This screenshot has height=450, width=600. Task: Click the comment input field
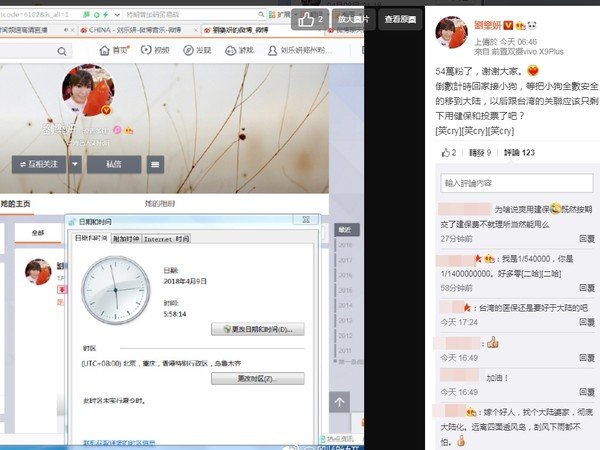pos(517,183)
